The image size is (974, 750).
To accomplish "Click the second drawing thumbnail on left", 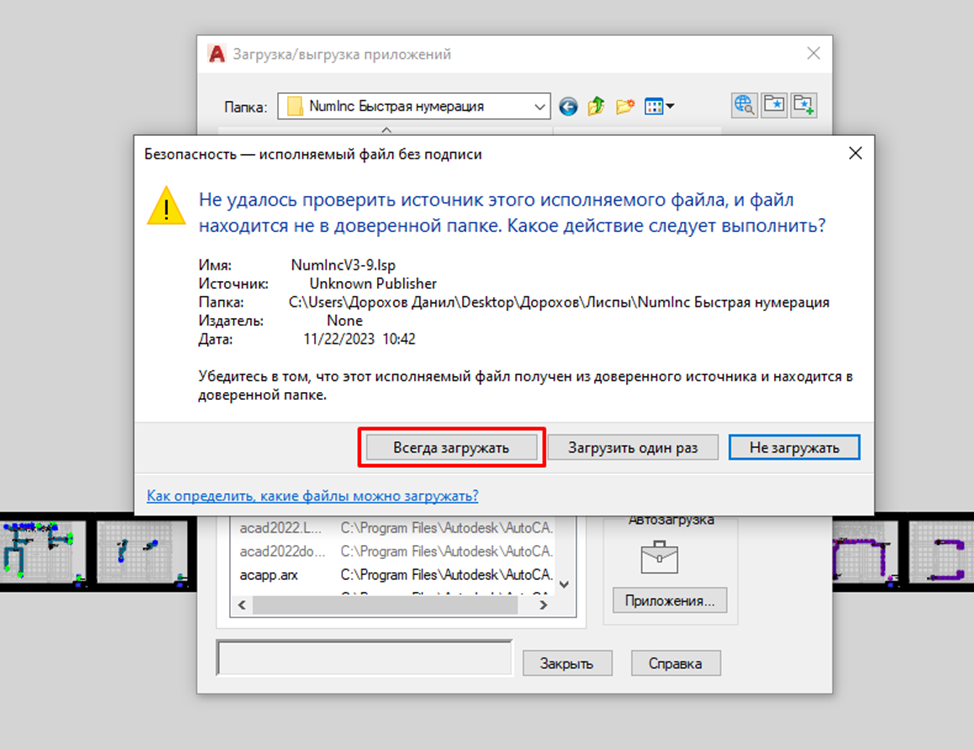I will (x=143, y=552).
